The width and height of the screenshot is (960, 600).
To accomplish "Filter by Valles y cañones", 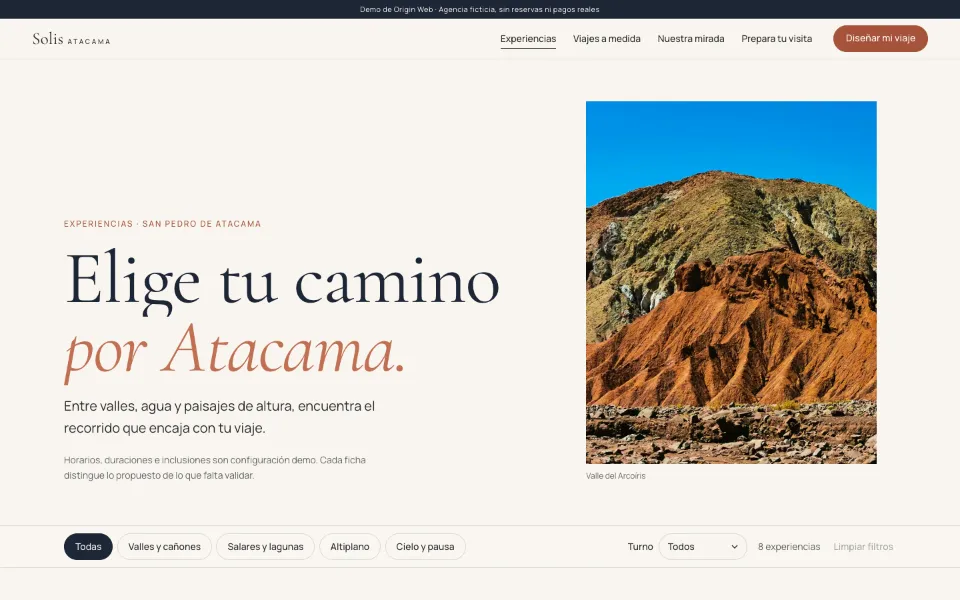I will 164,547.
